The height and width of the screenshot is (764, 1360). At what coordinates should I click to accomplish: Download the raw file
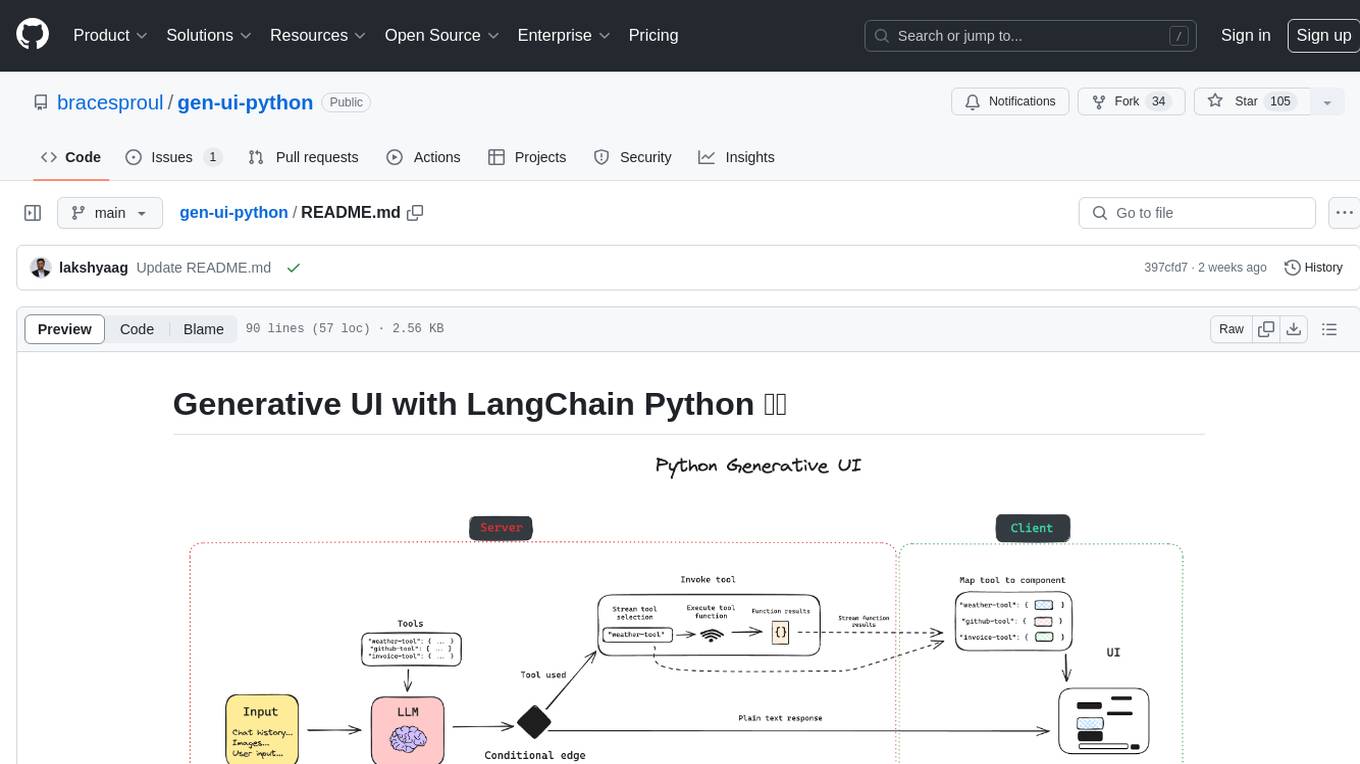(x=1293, y=329)
